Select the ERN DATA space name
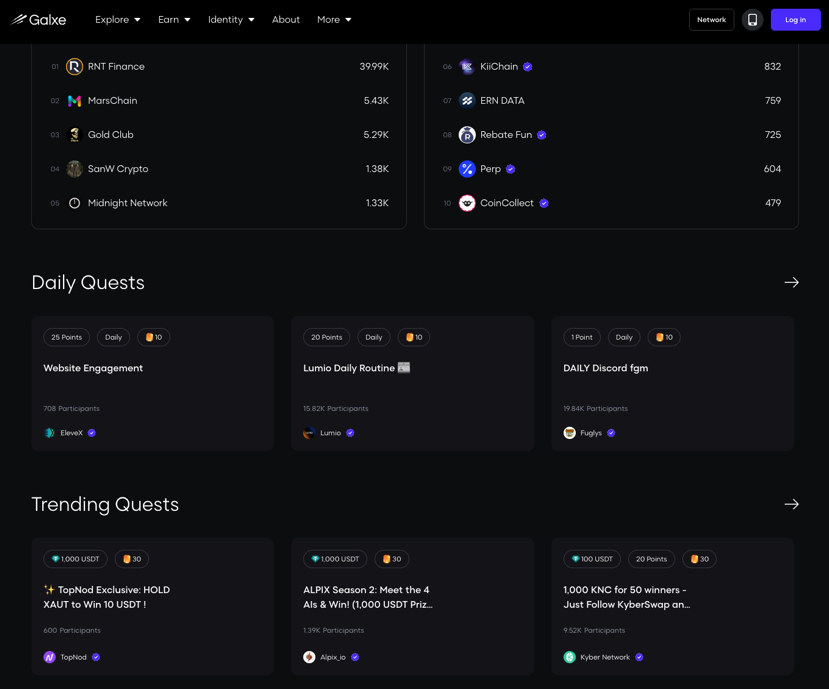Viewport: 829px width, 689px height. click(x=502, y=100)
